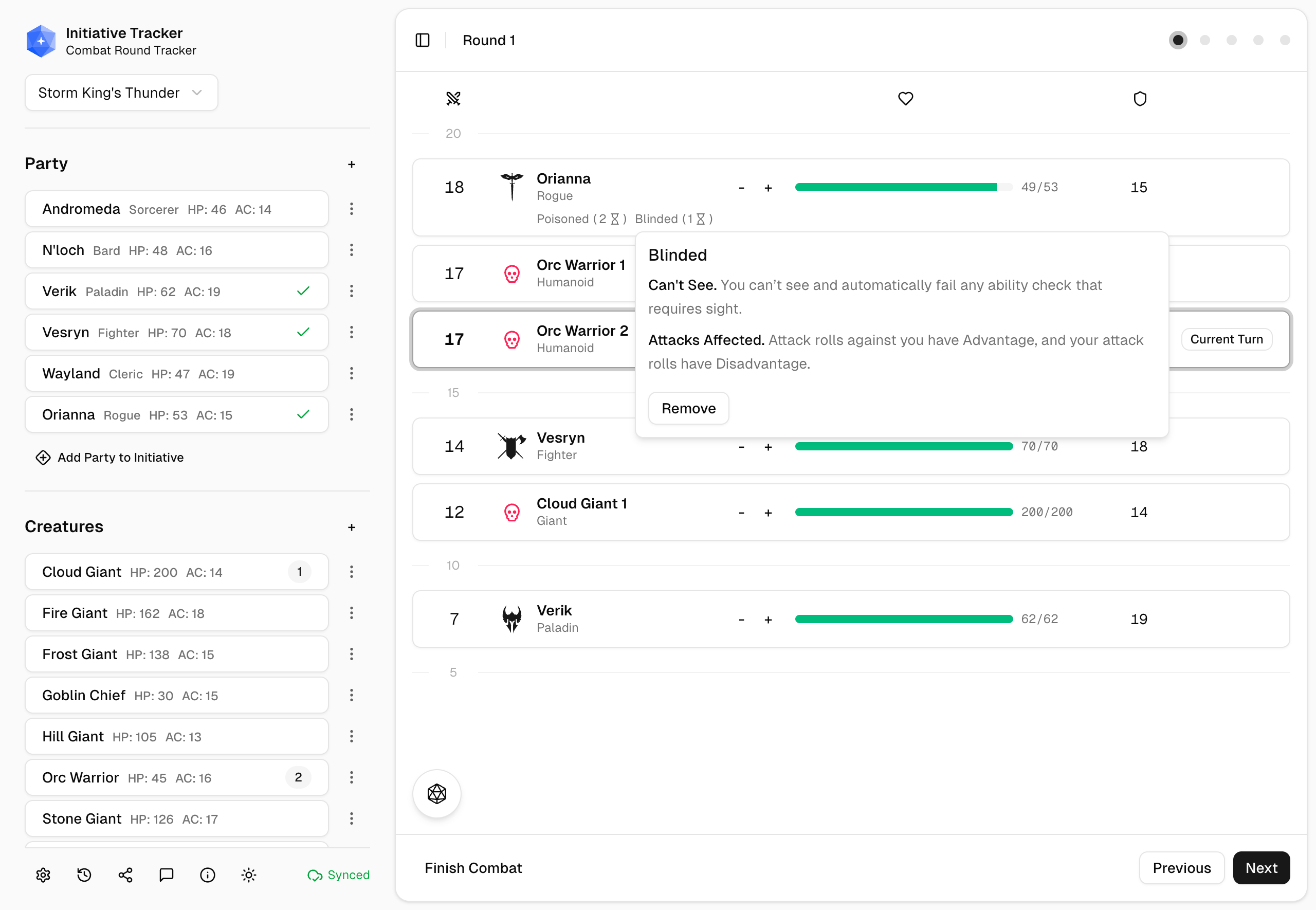This screenshot has width=1316, height=910.
Task: Click the share icon in bottom toolbar
Action: click(125, 875)
